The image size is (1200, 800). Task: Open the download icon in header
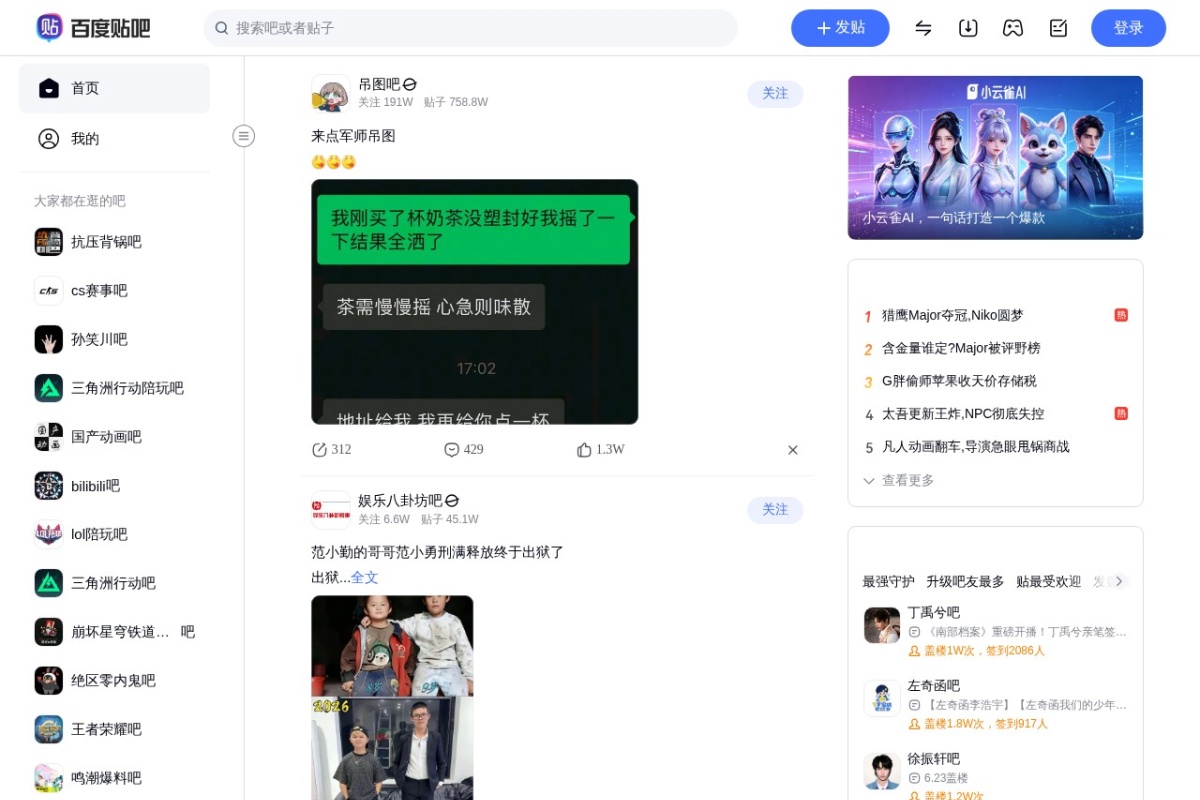coord(968,28)
